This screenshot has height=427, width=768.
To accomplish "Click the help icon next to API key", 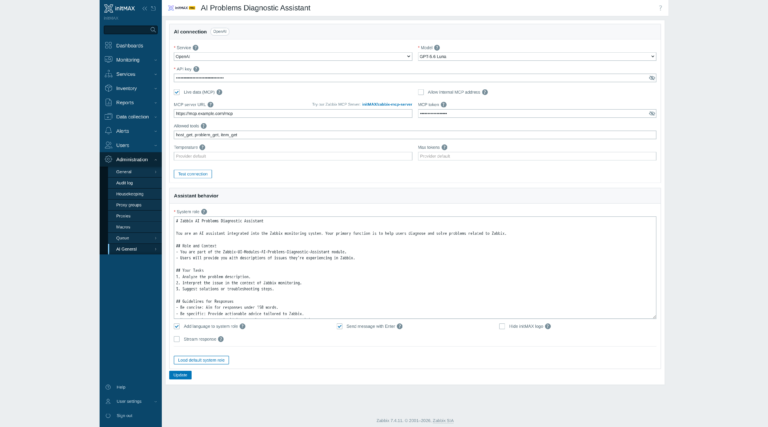I will click(196, 69).
